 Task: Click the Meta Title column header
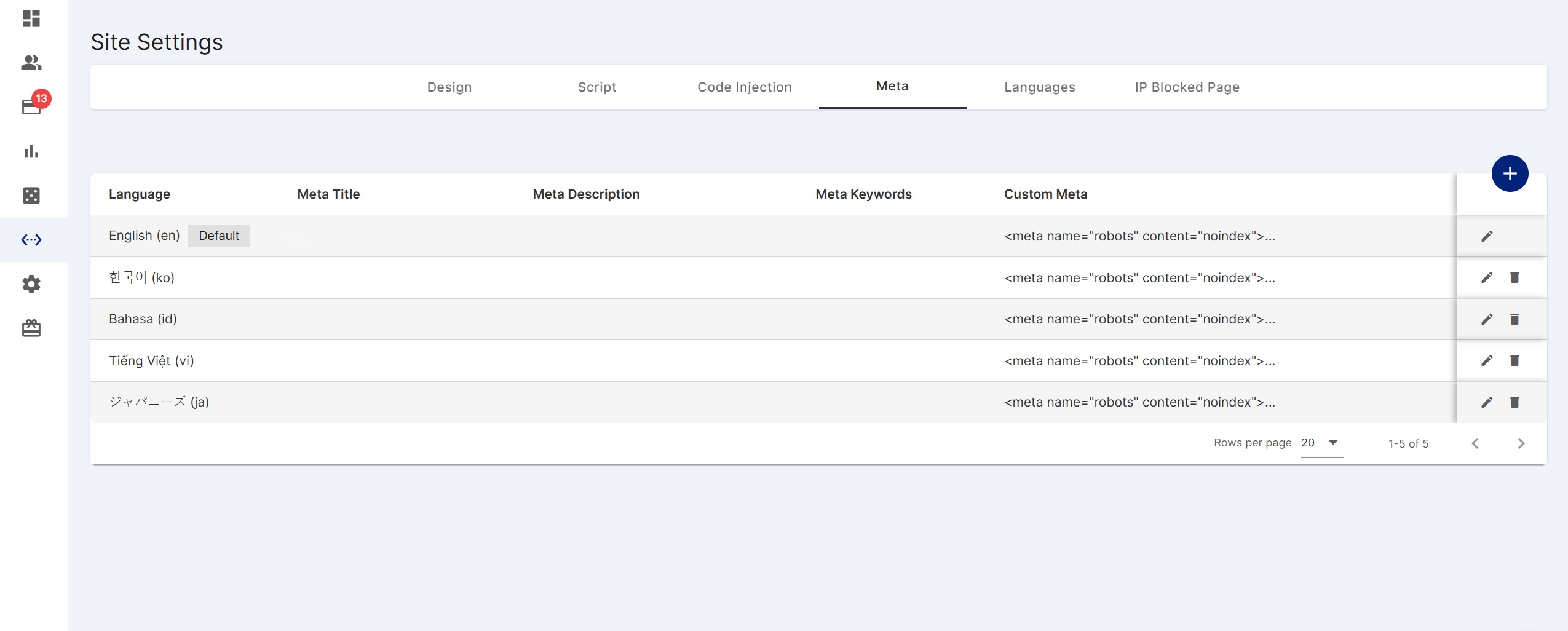329,194
